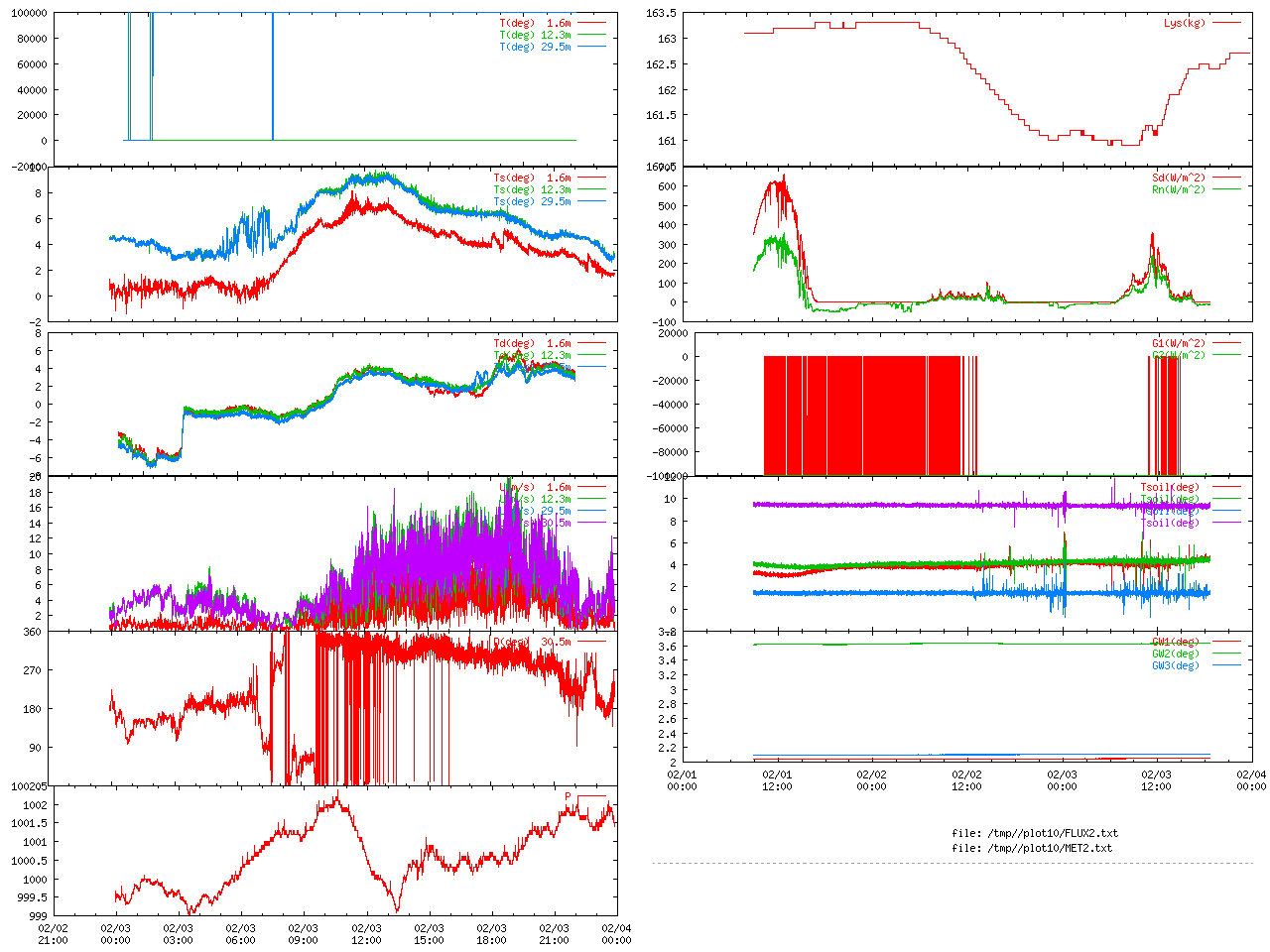Click the 02/01 00:00 x-axis date label
The height and width of the screenshot is (952, 1270).
tap(682, 780)
